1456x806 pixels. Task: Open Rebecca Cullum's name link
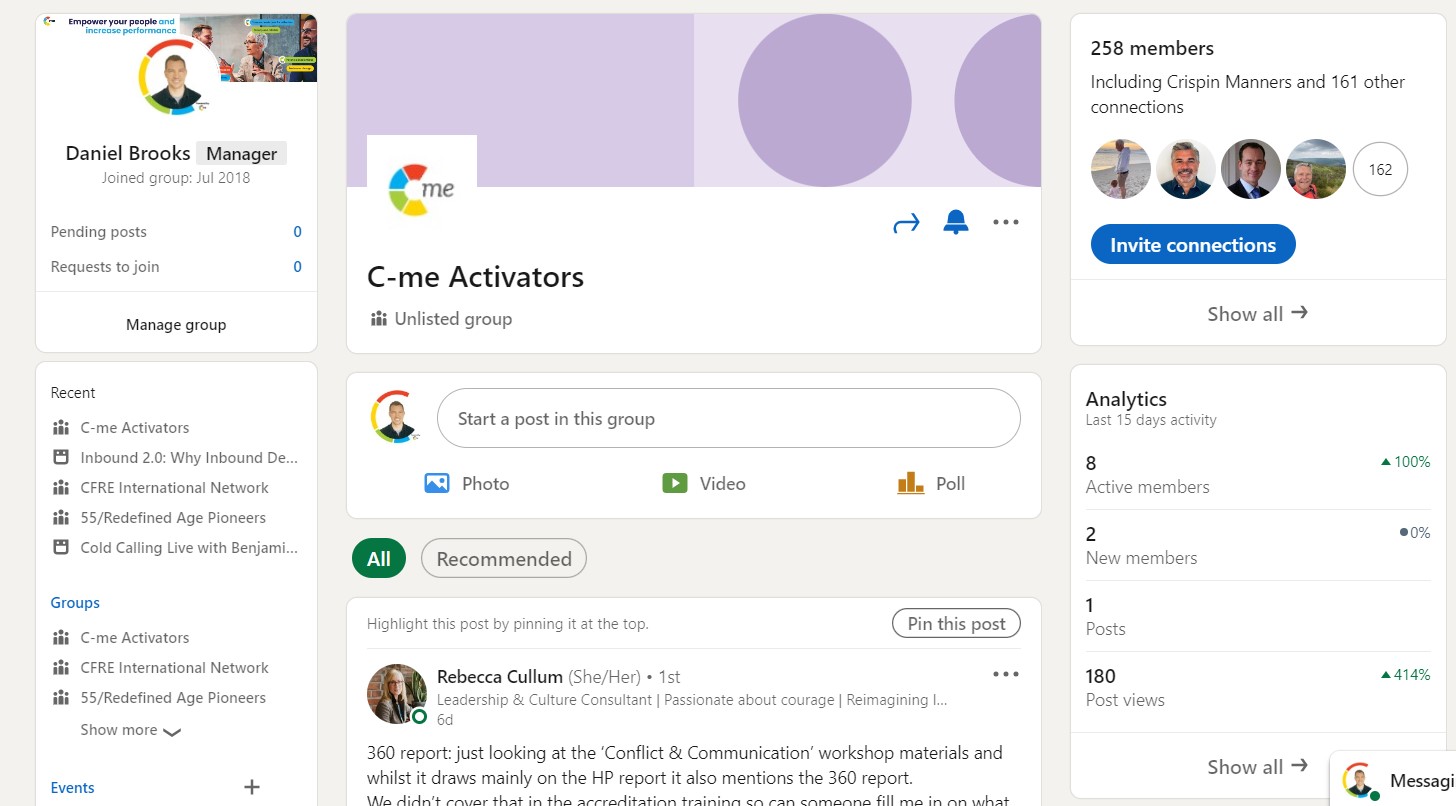click(x=500, y=677)
